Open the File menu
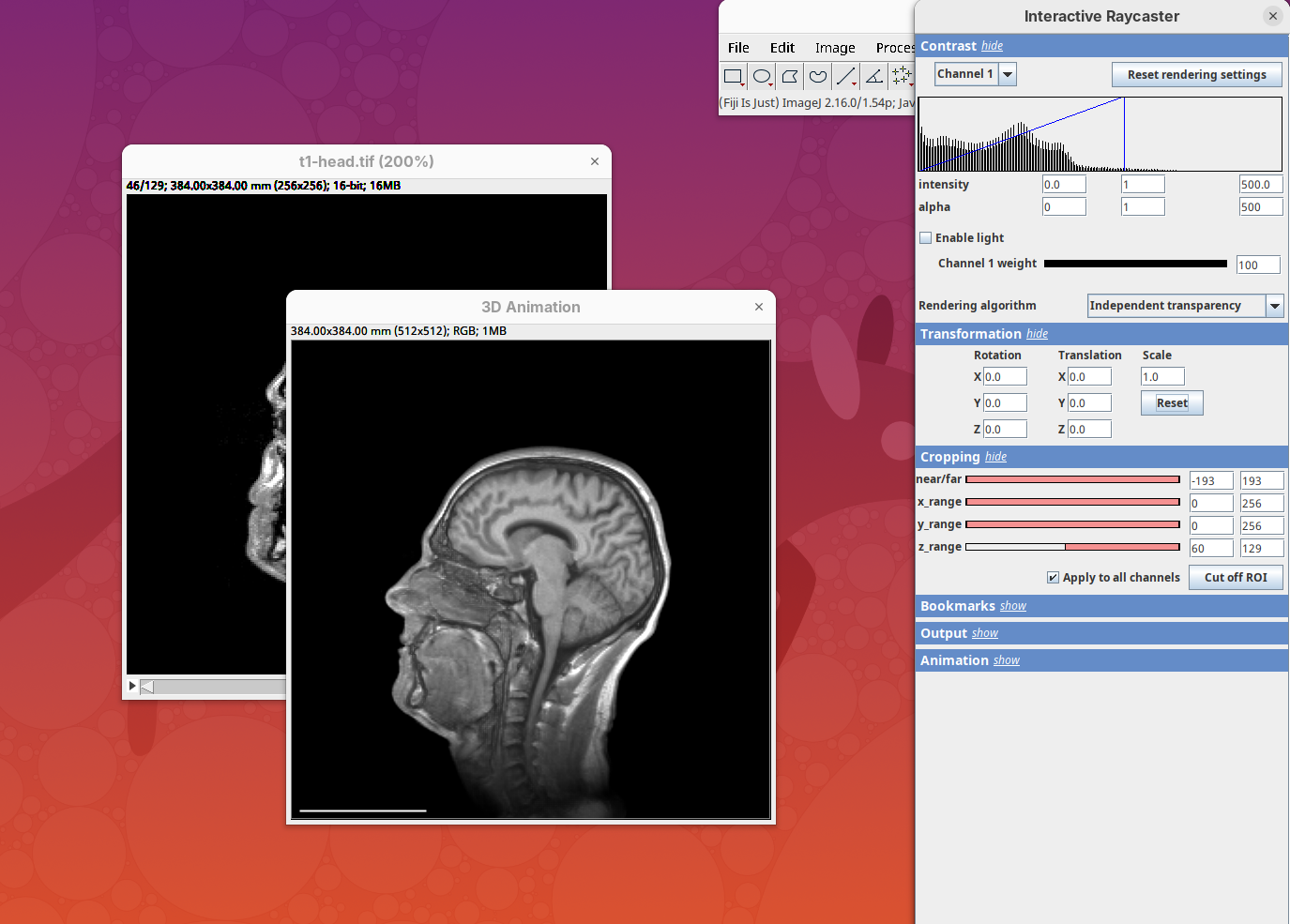This screenshot has width=1290, height=924. [x=738, y=48]
